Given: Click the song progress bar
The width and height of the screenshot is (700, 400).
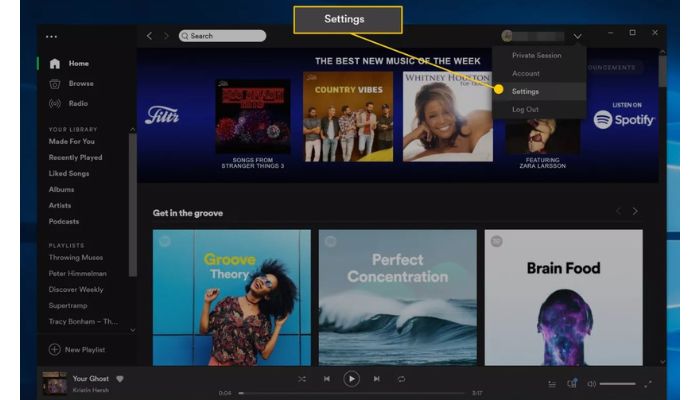Looking at the screenshot, I should [351, 393].
